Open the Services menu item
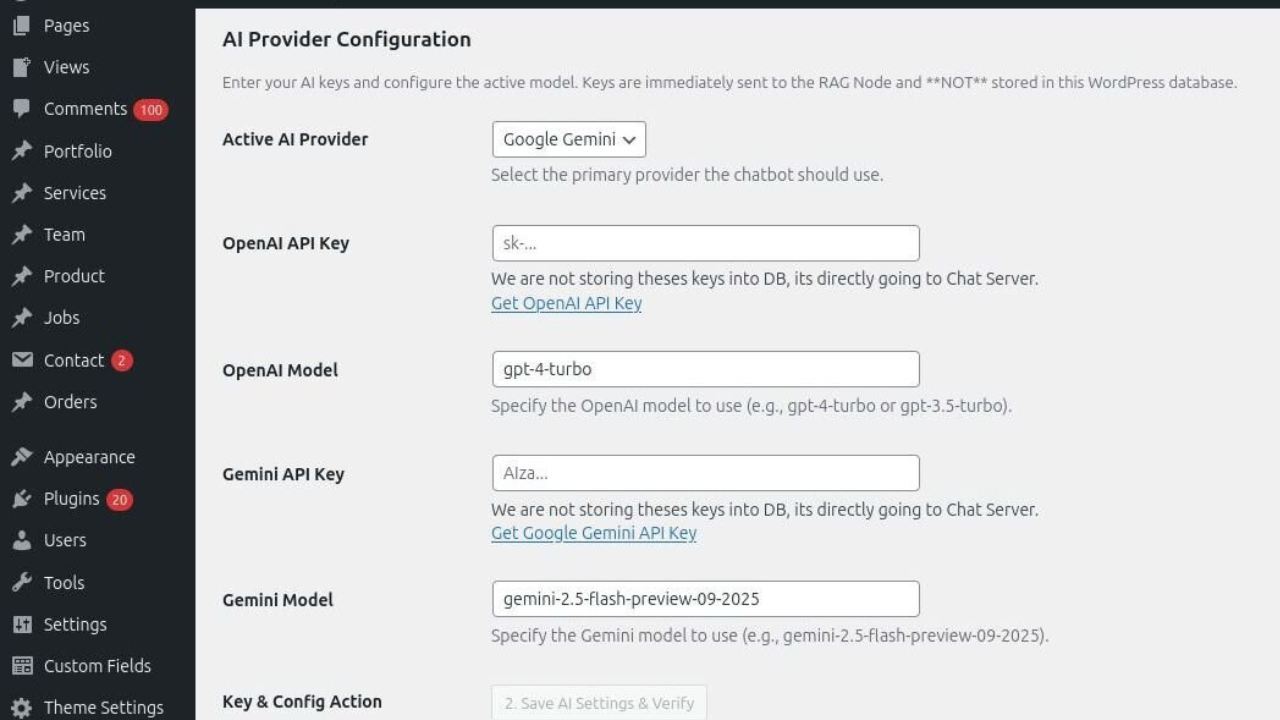 coord(74,193)
